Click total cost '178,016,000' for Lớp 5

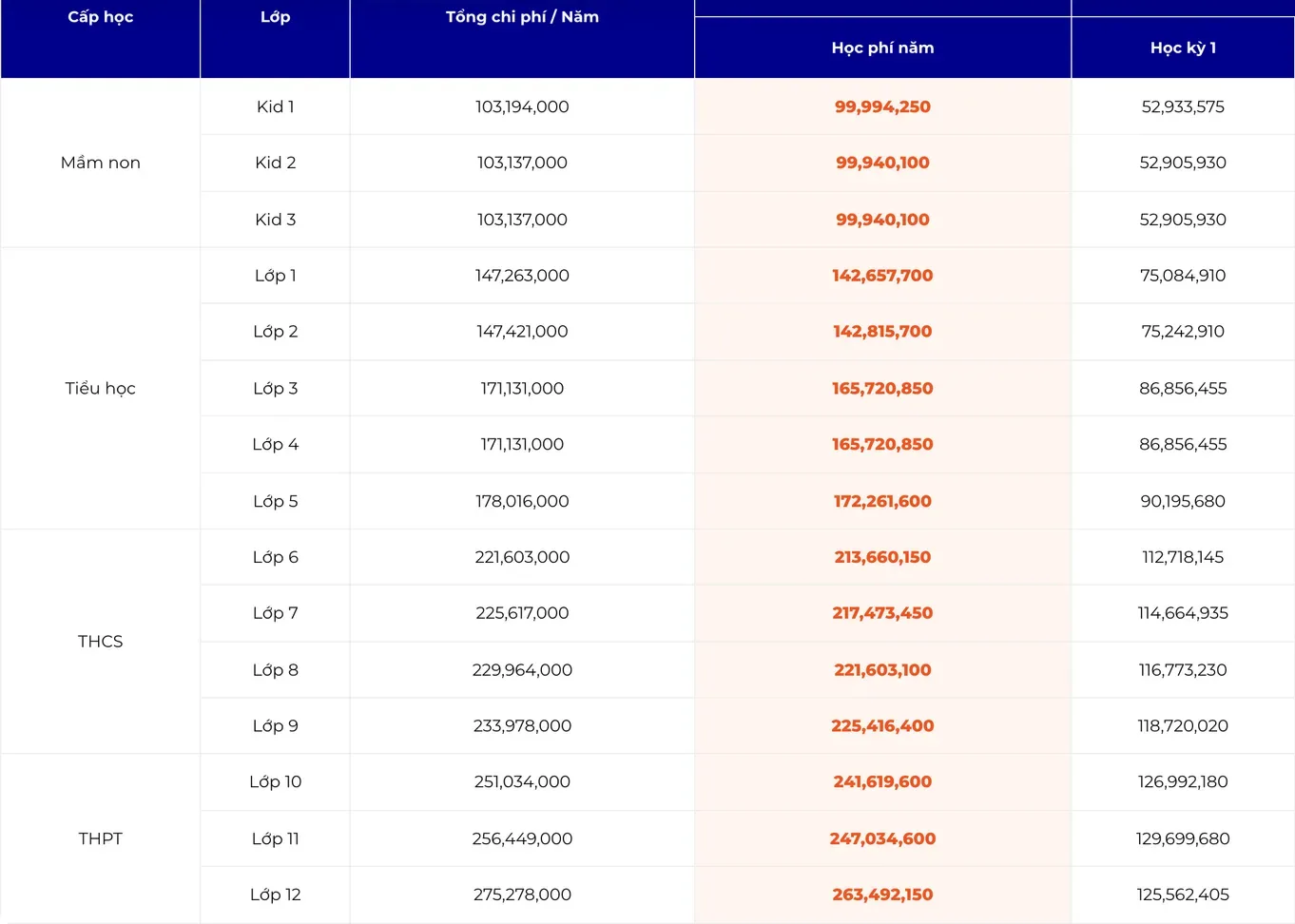[522, 501]
